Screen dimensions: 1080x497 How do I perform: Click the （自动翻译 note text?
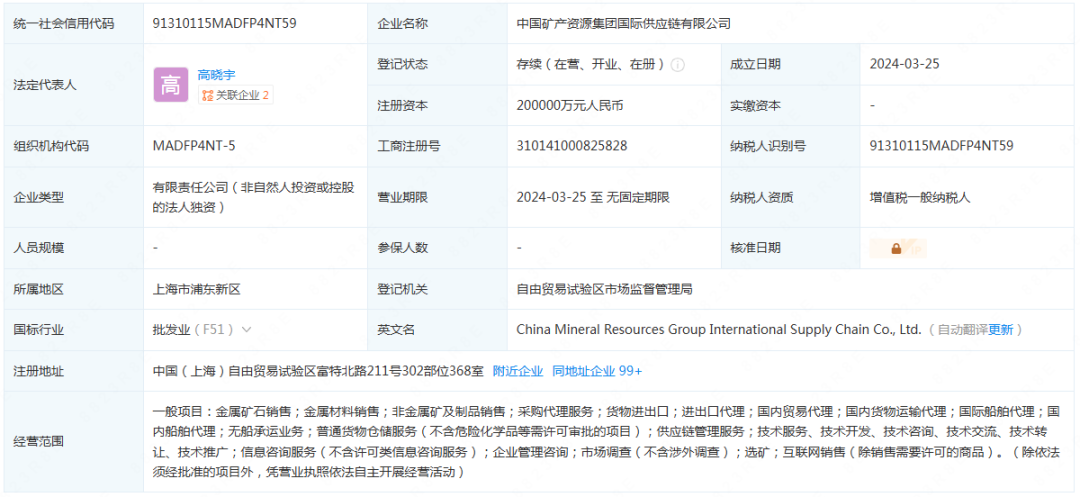tap(957, 330)
